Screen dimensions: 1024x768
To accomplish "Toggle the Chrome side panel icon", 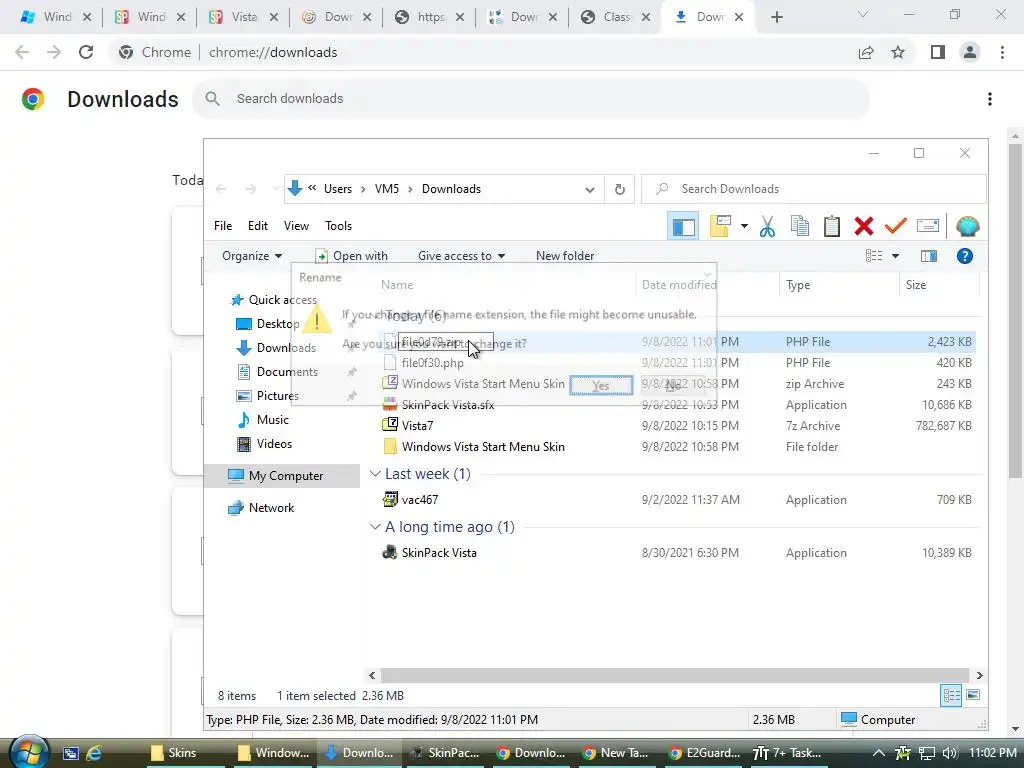I will point(938,52).
